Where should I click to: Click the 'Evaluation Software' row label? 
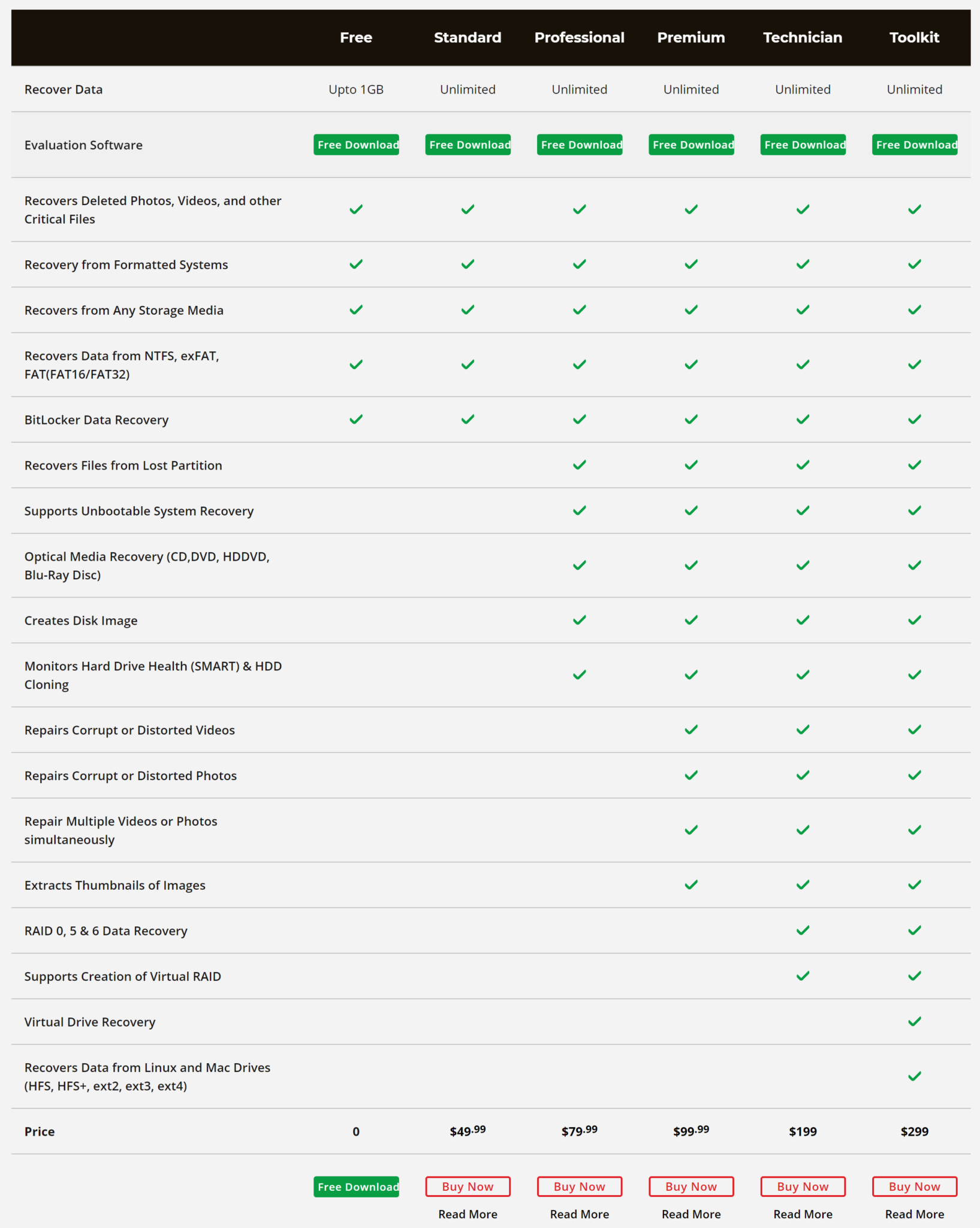coord(83,145)
